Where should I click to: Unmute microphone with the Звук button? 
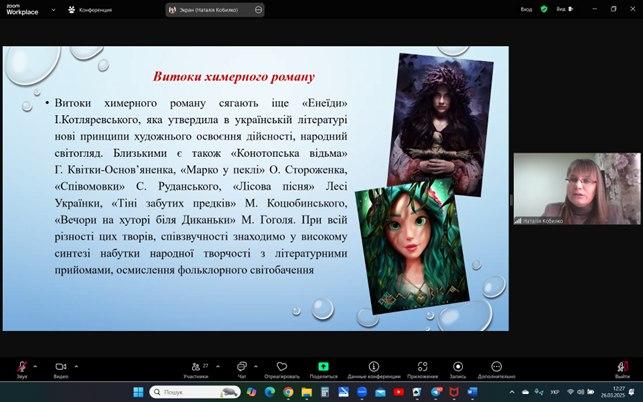(21, 368)
